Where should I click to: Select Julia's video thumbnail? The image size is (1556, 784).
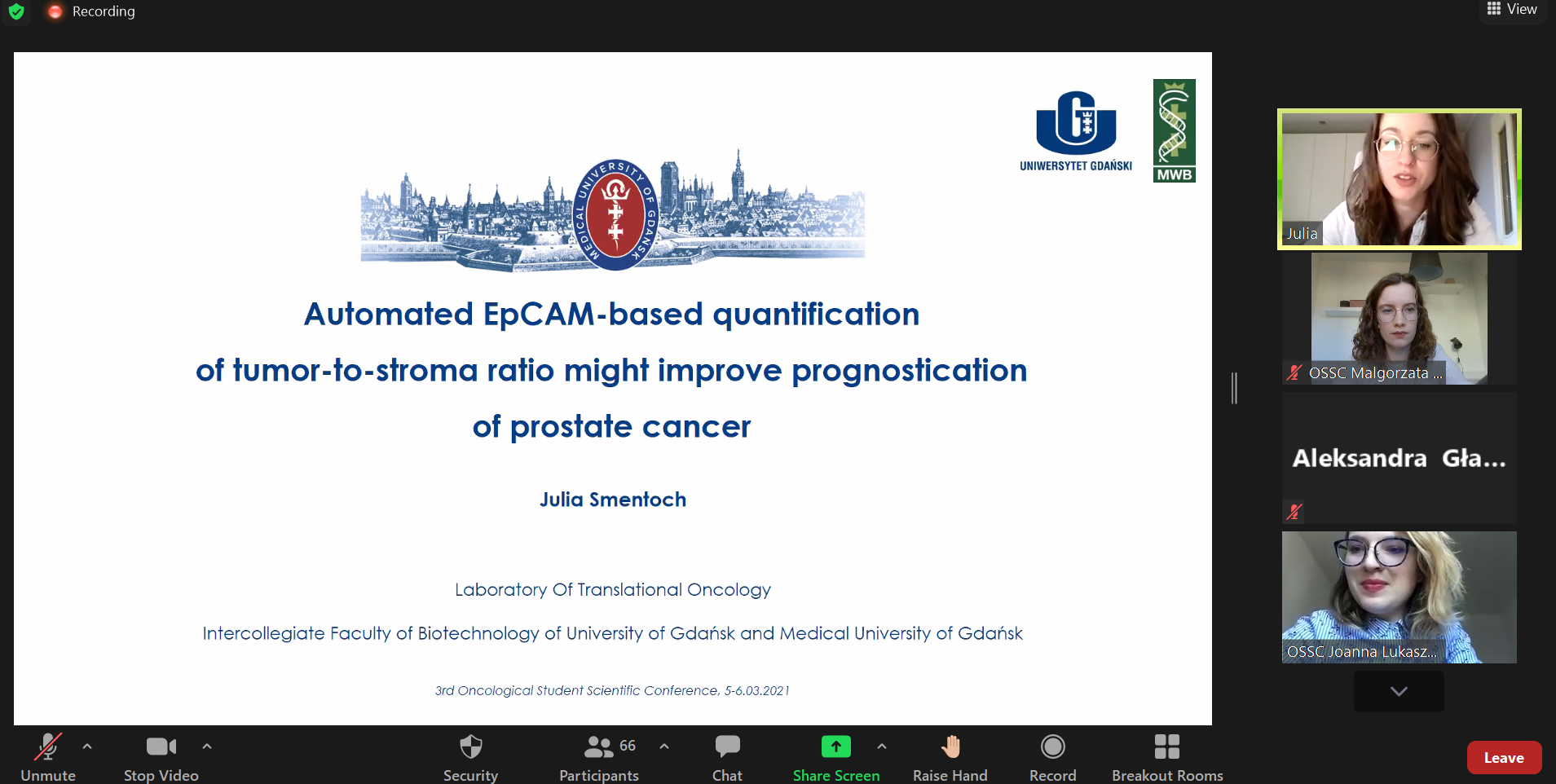tap(1399, 179)
